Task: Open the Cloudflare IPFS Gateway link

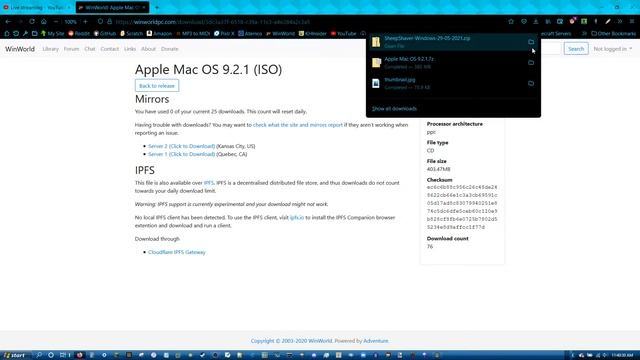Action: [x=177, y=252]
